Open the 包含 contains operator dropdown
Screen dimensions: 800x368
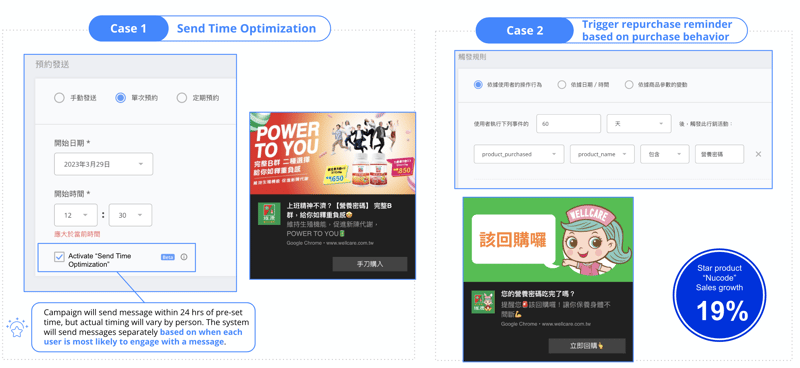coord(665,154)
